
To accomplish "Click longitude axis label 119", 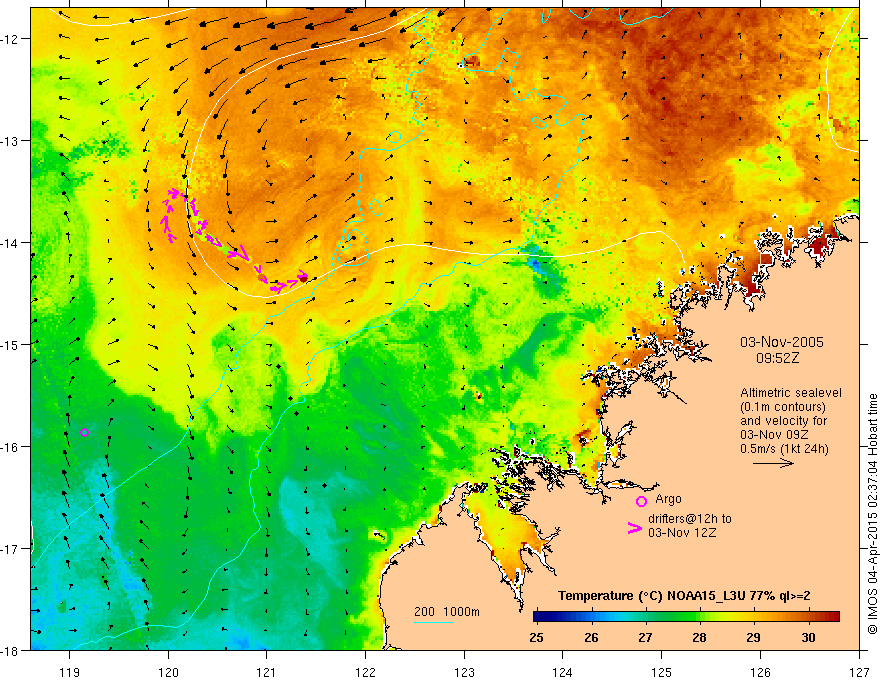I will [70, 672].
